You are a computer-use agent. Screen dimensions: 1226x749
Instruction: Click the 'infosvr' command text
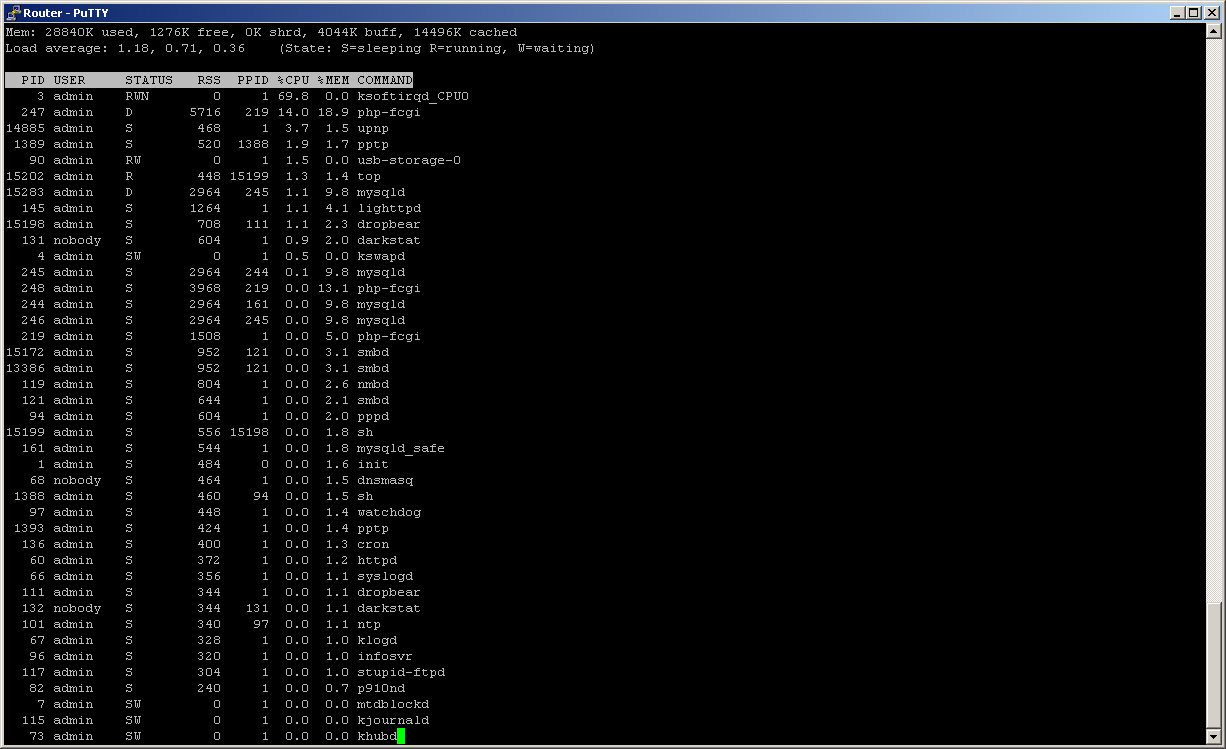(385, 656)
